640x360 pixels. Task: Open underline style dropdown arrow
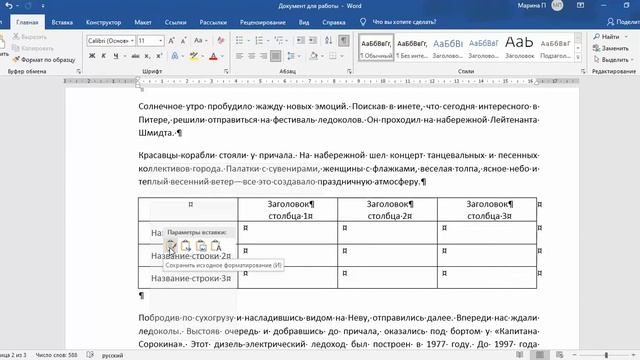tap(125, 56)
